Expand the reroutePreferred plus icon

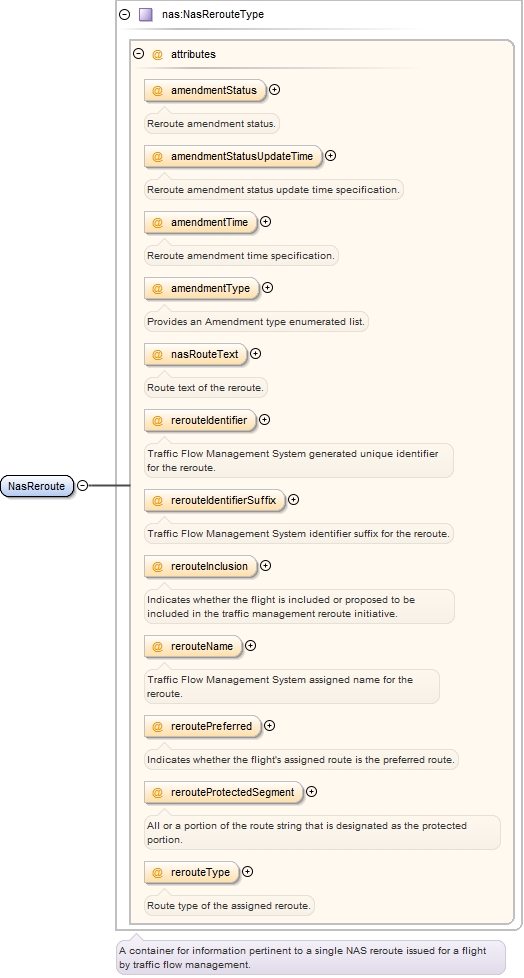tap(269, 725)
